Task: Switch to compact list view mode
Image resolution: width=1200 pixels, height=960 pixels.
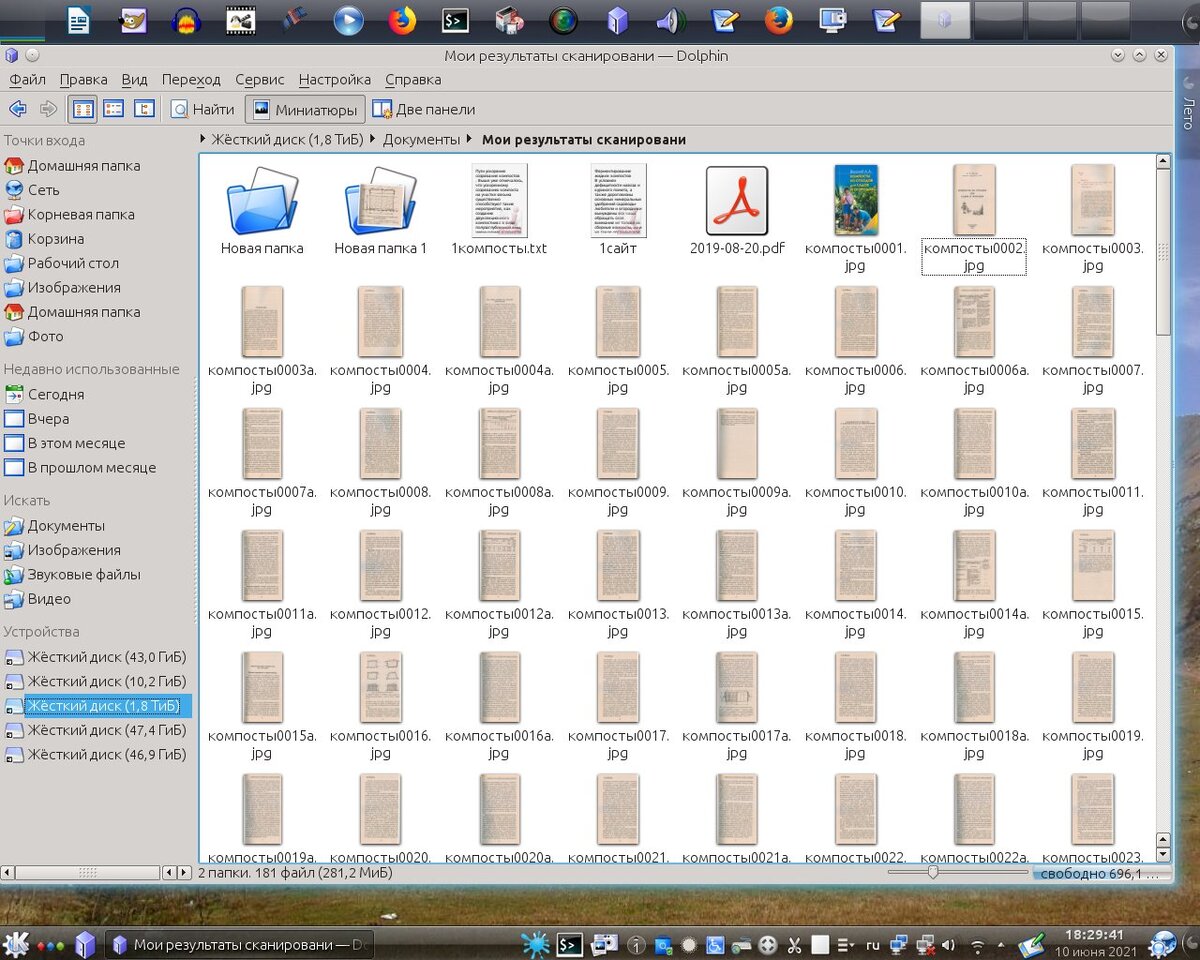Action: point(114,109)
